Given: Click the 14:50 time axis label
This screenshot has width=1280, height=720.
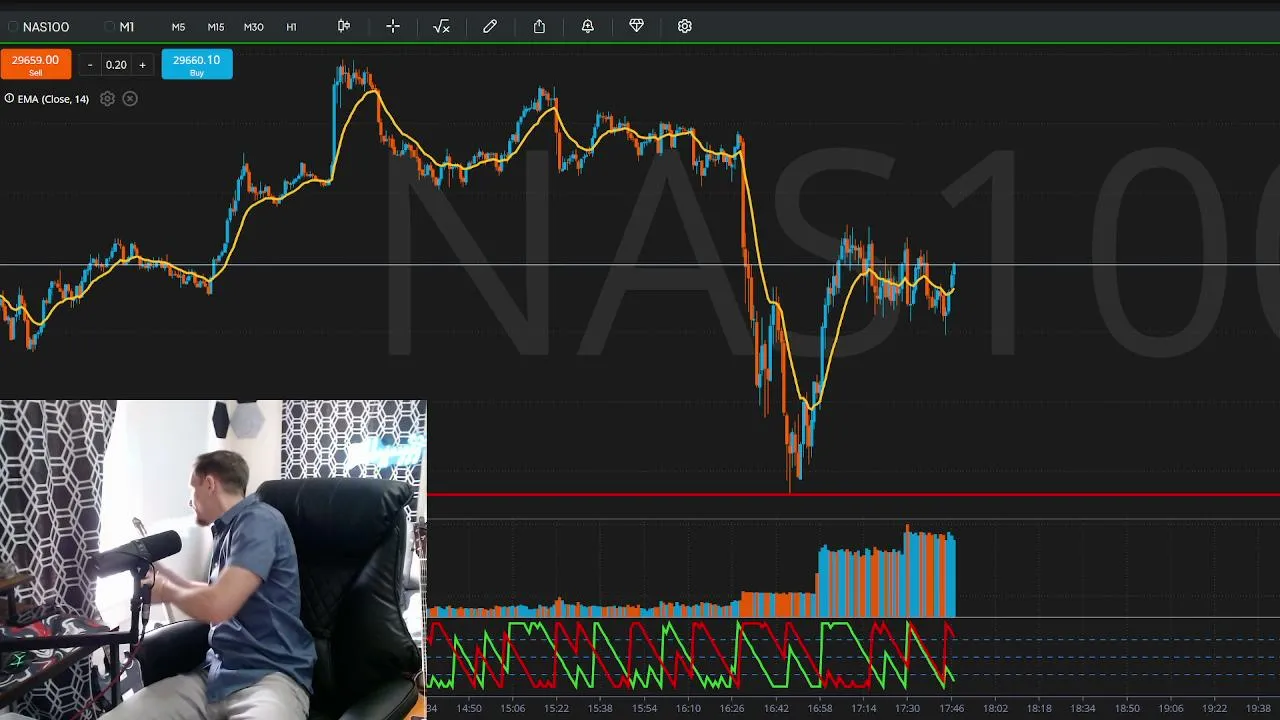Looking at the screenshot, I should (469, 709).
